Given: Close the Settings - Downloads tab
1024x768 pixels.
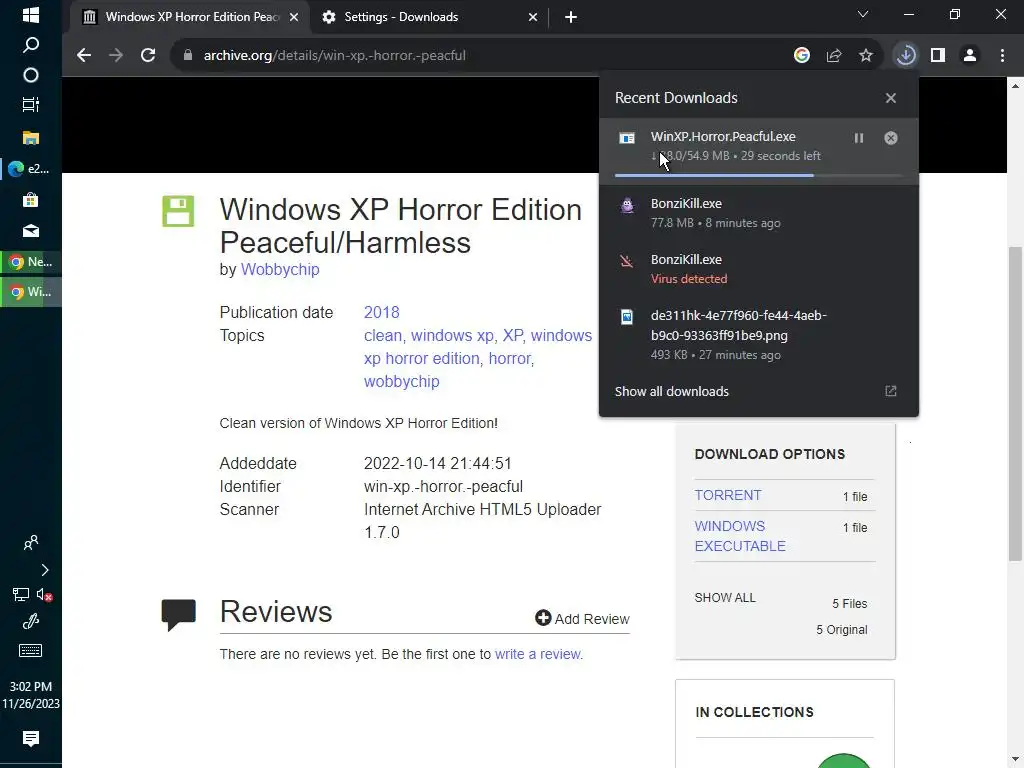Looking at the screenshot, I should [x=533, y=17].
